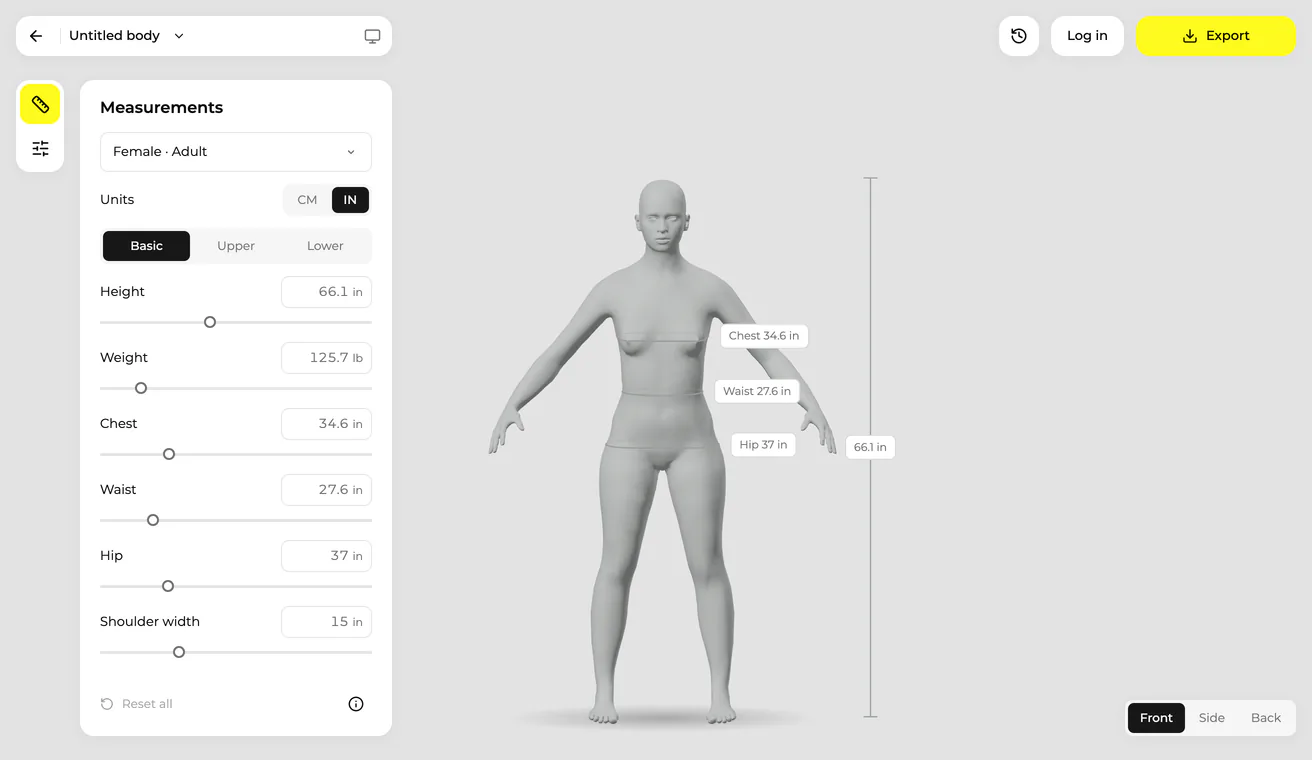Click the Waist 27.6 in model label
Screen dimensions: 1312x760
[x=757, y=391]
